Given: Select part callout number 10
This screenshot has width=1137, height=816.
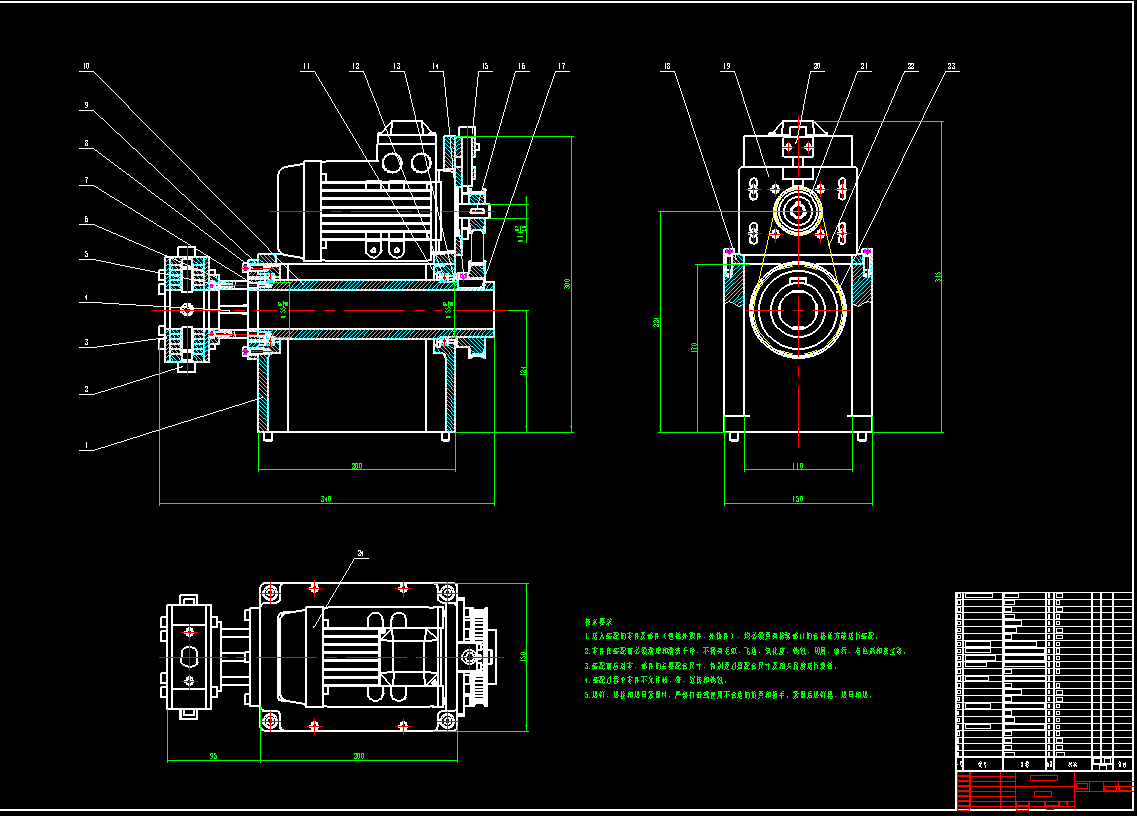Looking at the screenshot, I should (86, 66).
